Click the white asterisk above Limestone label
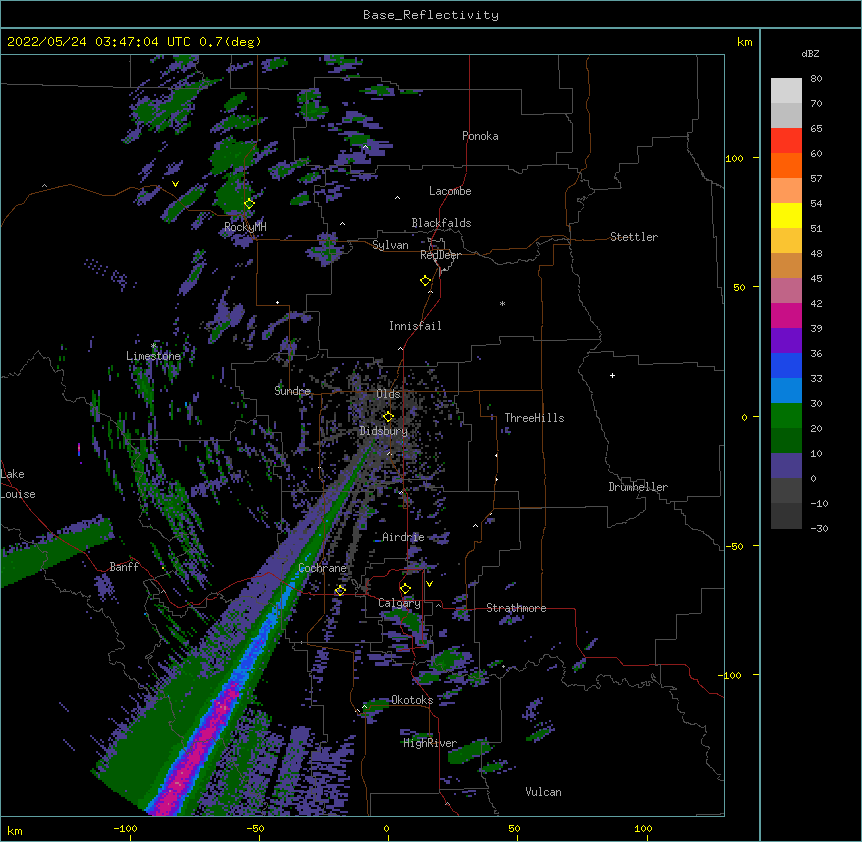862x842 pixels. coord(153,346)
